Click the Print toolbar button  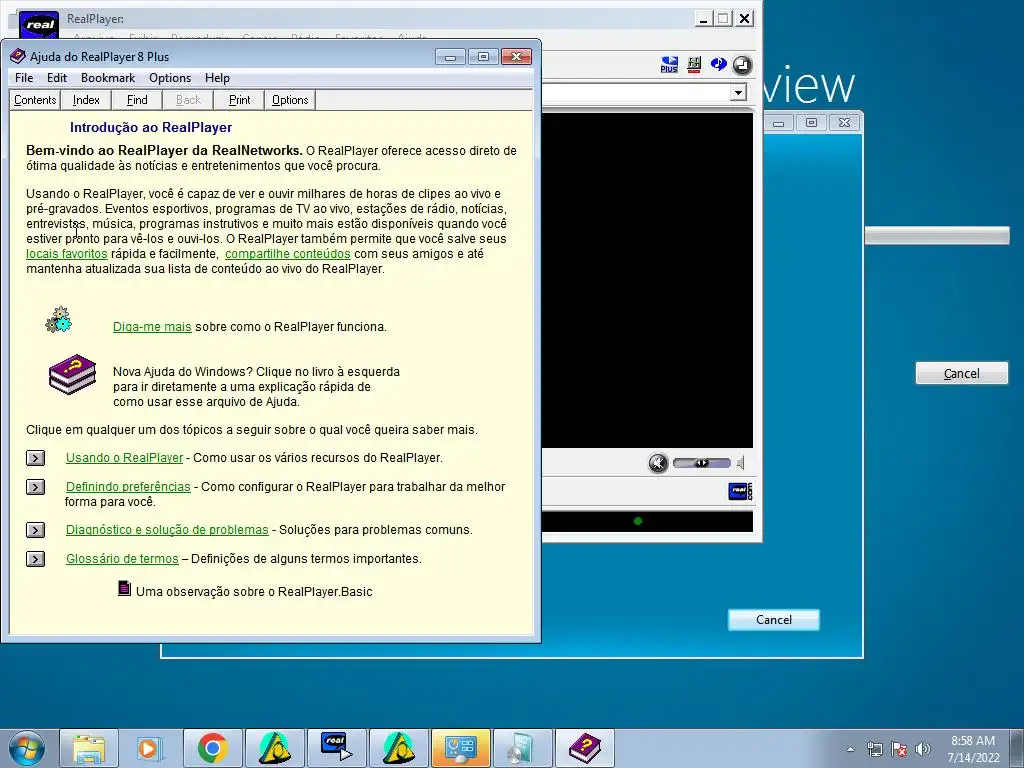[x=240, y=100]
